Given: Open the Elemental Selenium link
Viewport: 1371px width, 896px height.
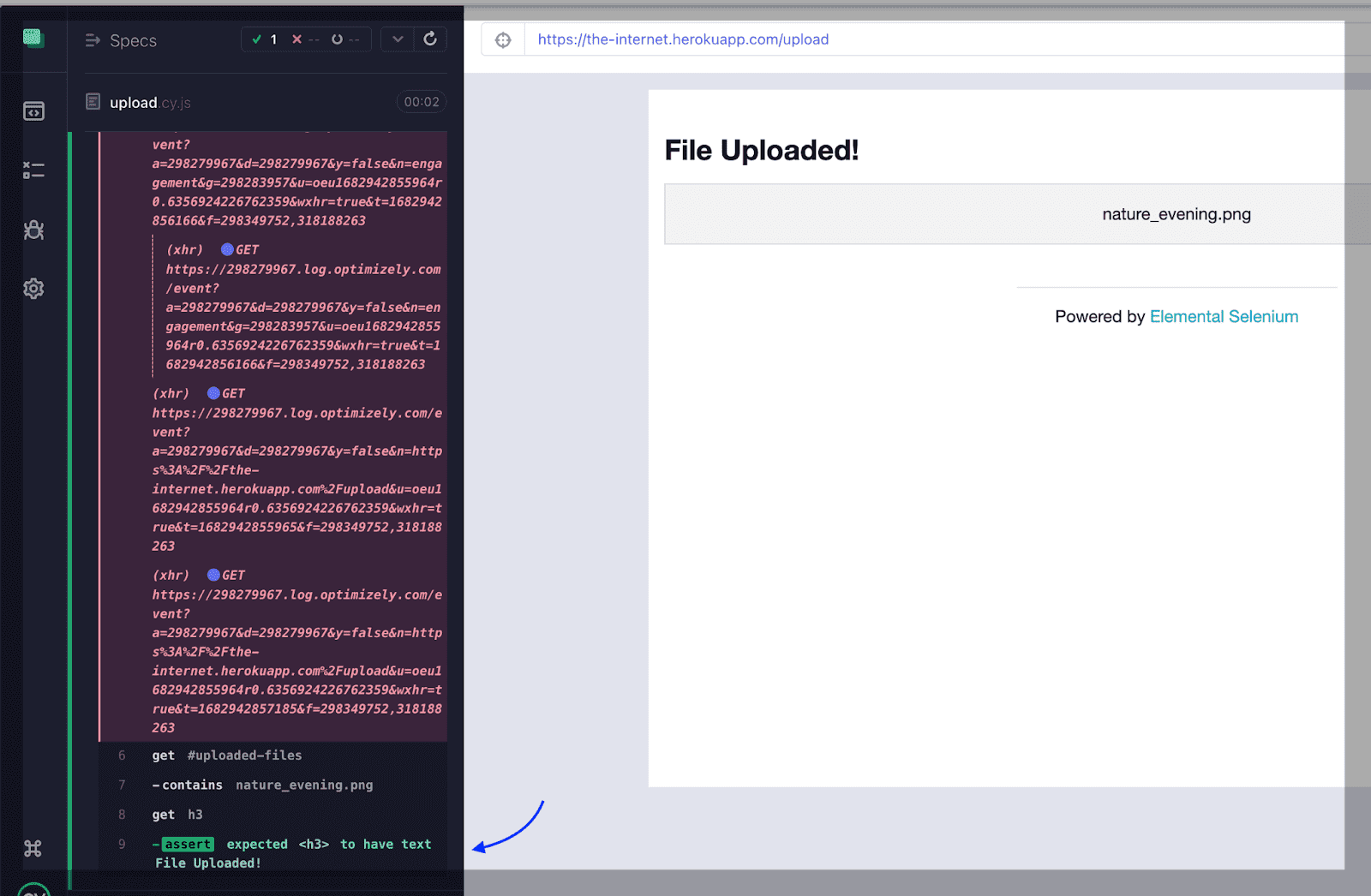Looking at the screenshot, I should pos(1224,316).
